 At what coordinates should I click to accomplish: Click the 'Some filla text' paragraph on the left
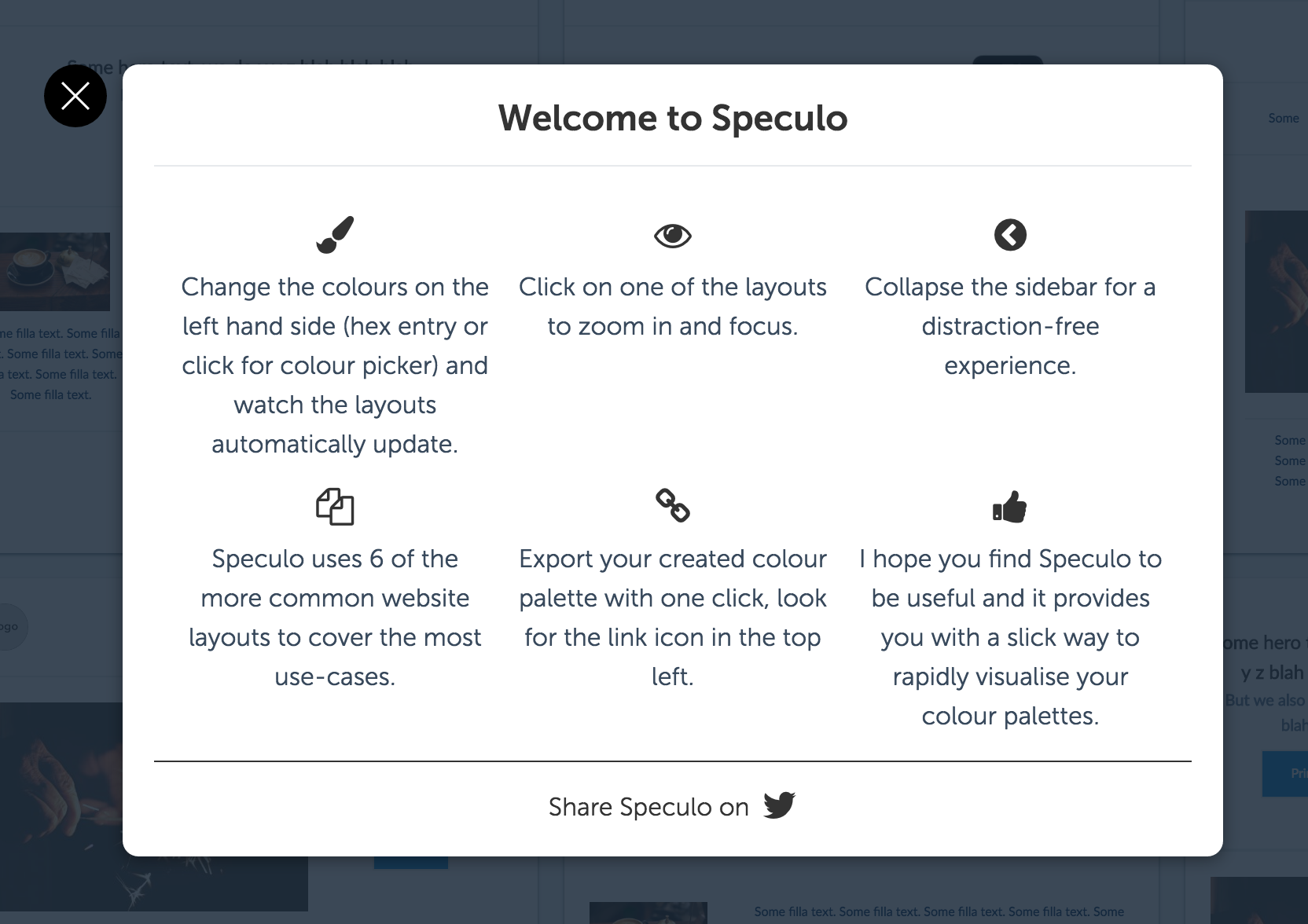[59, 364]
